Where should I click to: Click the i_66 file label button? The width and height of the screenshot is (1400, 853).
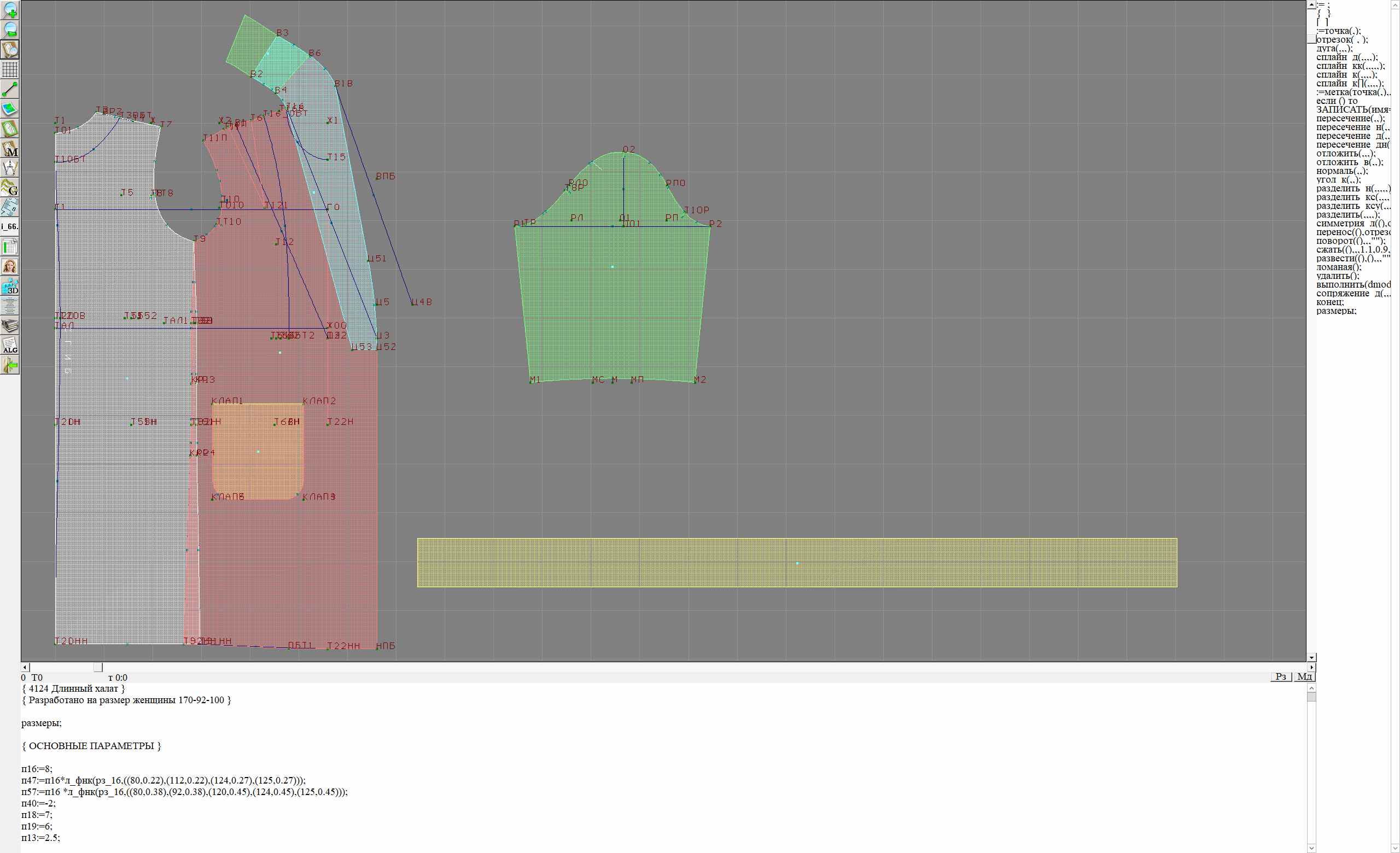coord(10,226)
